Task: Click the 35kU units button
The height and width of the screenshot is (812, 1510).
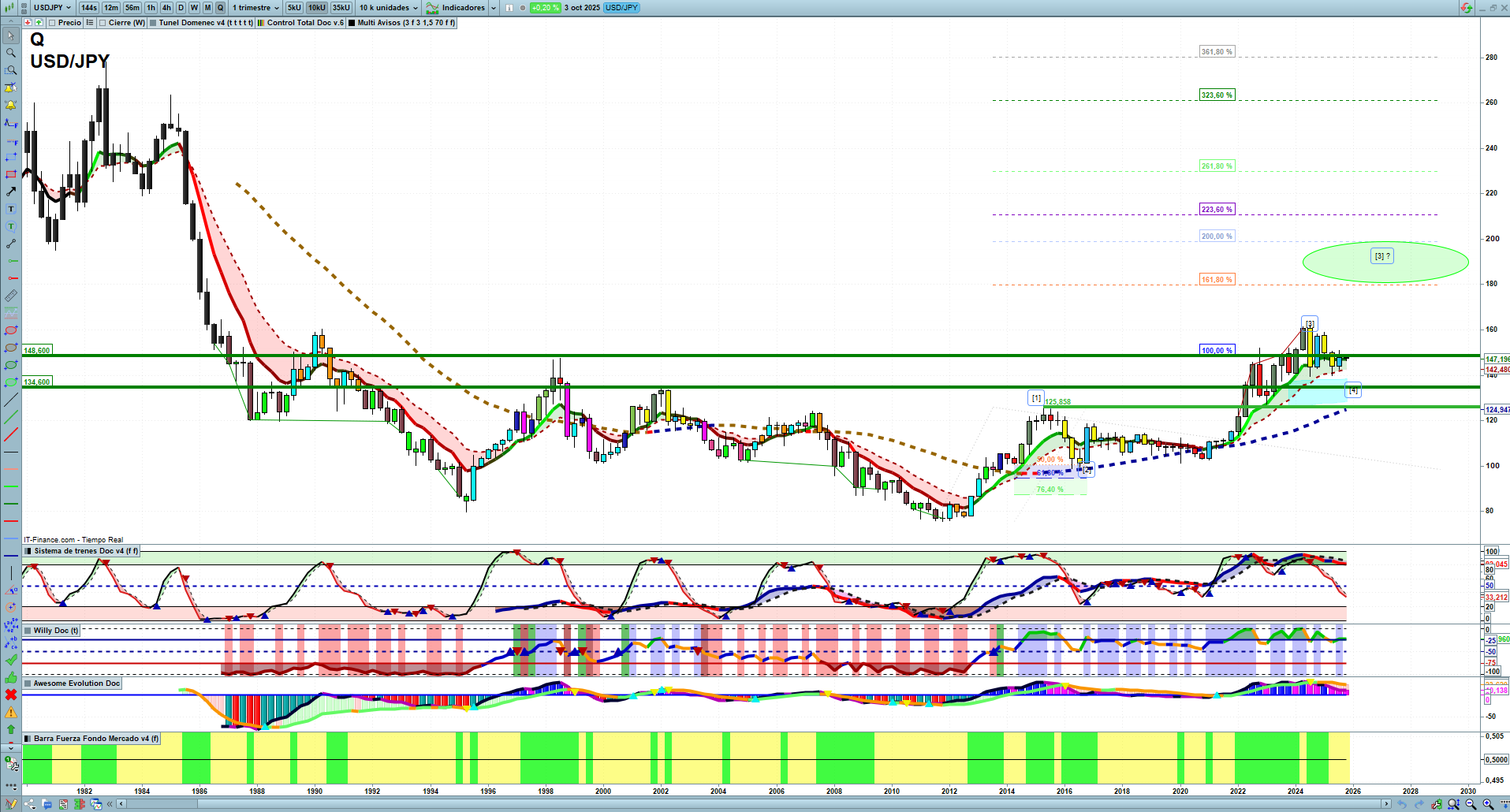Action: (341, 8)
